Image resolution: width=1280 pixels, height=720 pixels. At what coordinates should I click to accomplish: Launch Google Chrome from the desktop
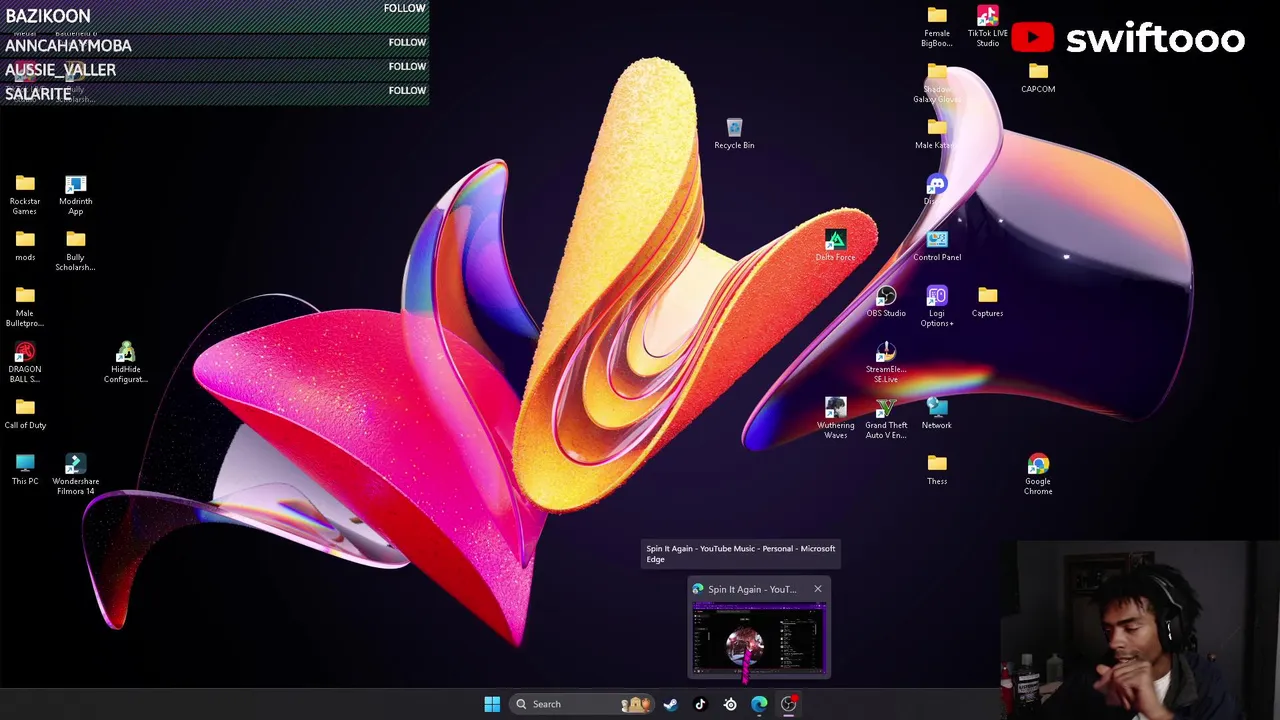point(1038,474)
